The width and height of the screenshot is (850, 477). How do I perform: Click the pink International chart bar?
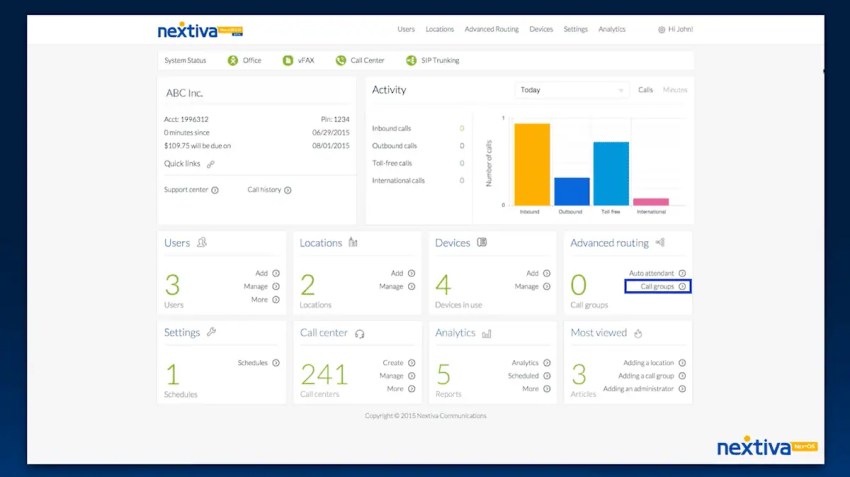(x=651, y=202)
